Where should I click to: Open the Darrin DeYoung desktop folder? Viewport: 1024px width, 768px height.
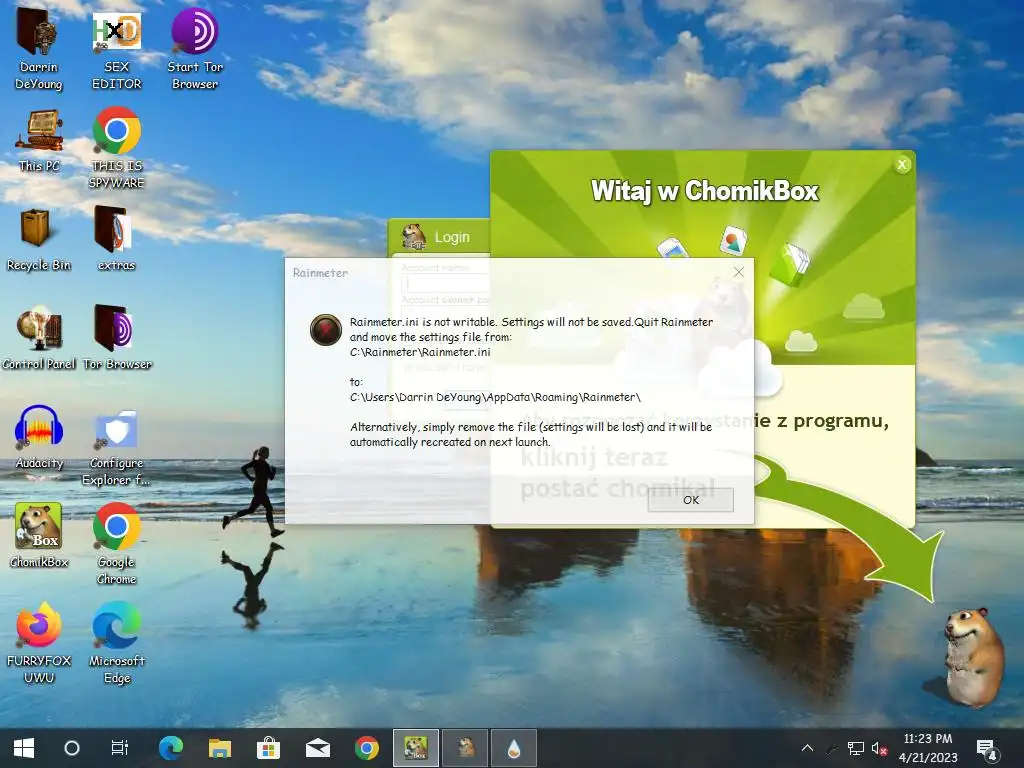coord(39,49)
